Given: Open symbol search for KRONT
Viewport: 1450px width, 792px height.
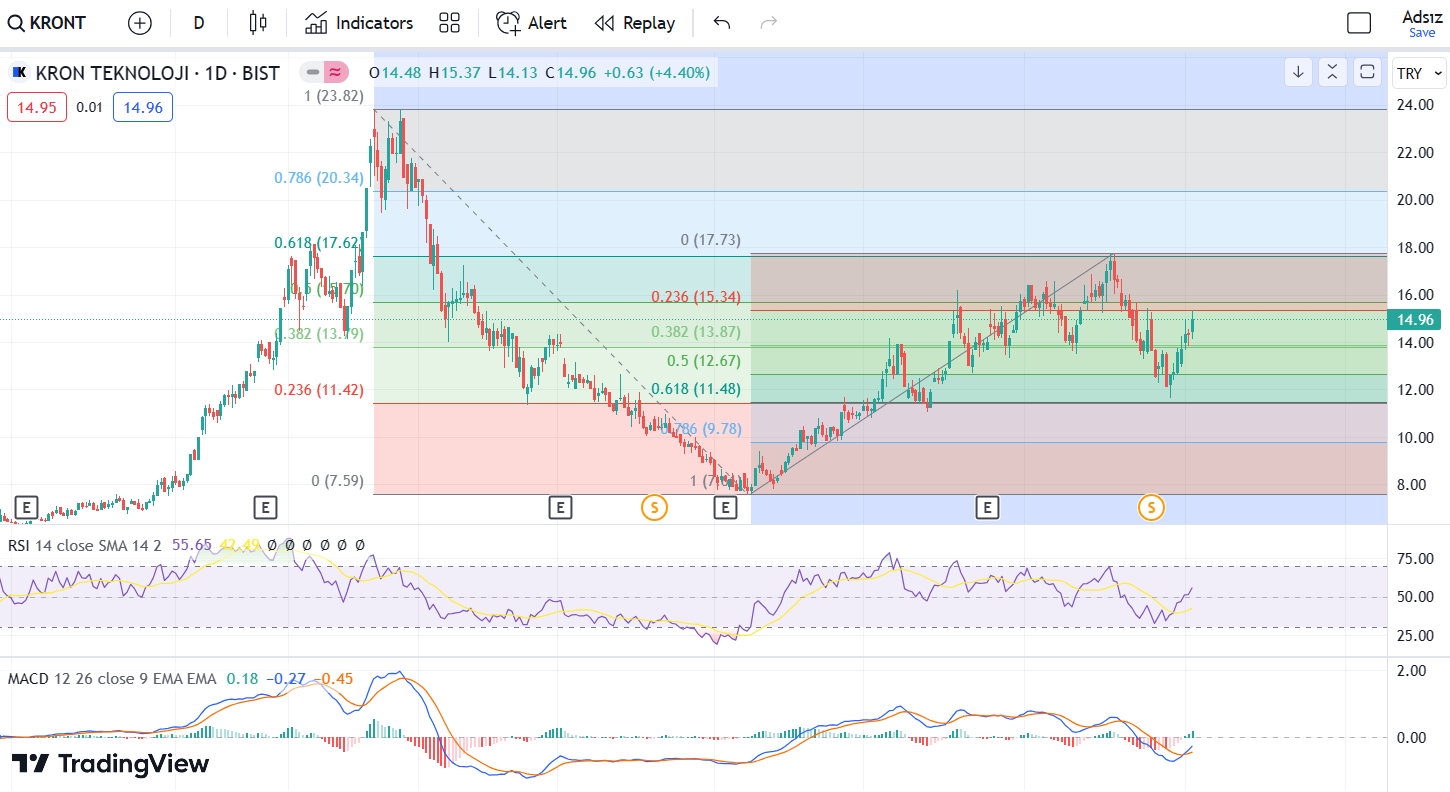Looking at the screenshot, I should click(48, 23).
